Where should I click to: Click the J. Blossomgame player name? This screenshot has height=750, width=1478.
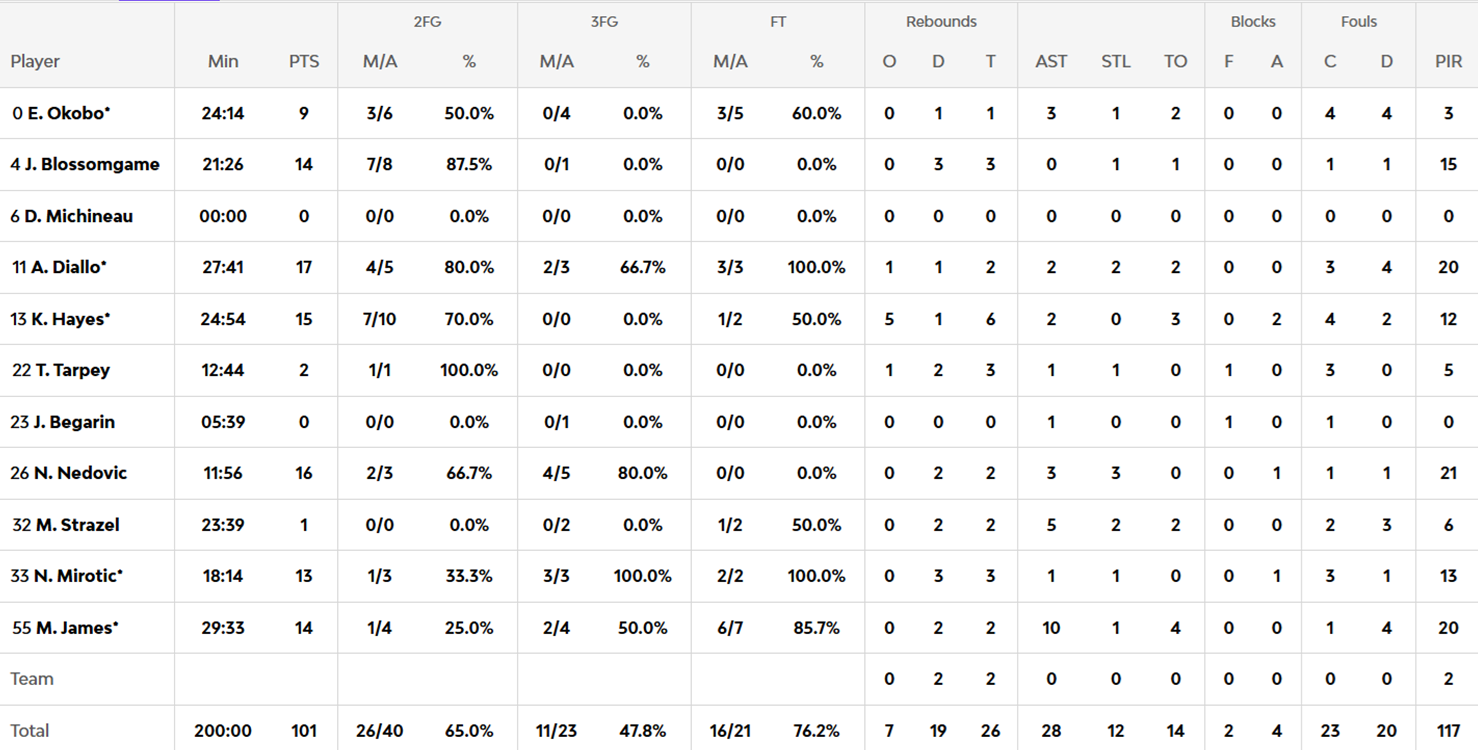point(91,164)
